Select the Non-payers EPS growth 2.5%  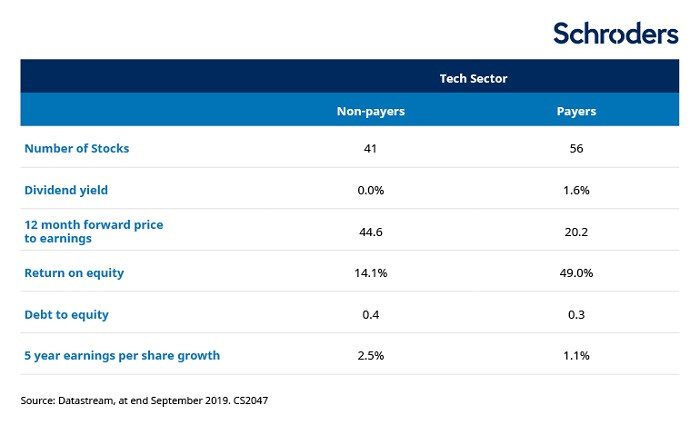tap(370, 355)
